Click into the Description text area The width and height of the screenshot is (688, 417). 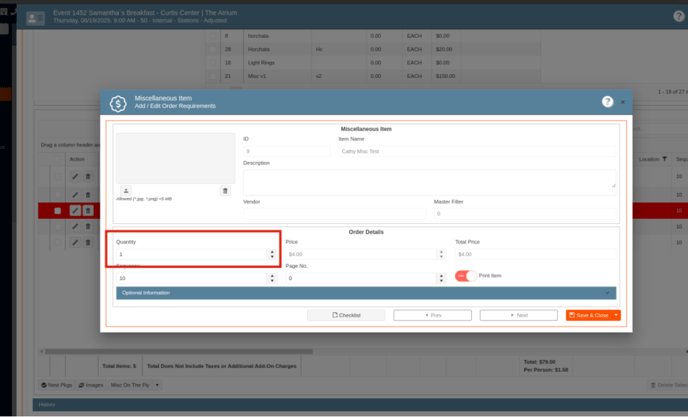pos(428,179)
